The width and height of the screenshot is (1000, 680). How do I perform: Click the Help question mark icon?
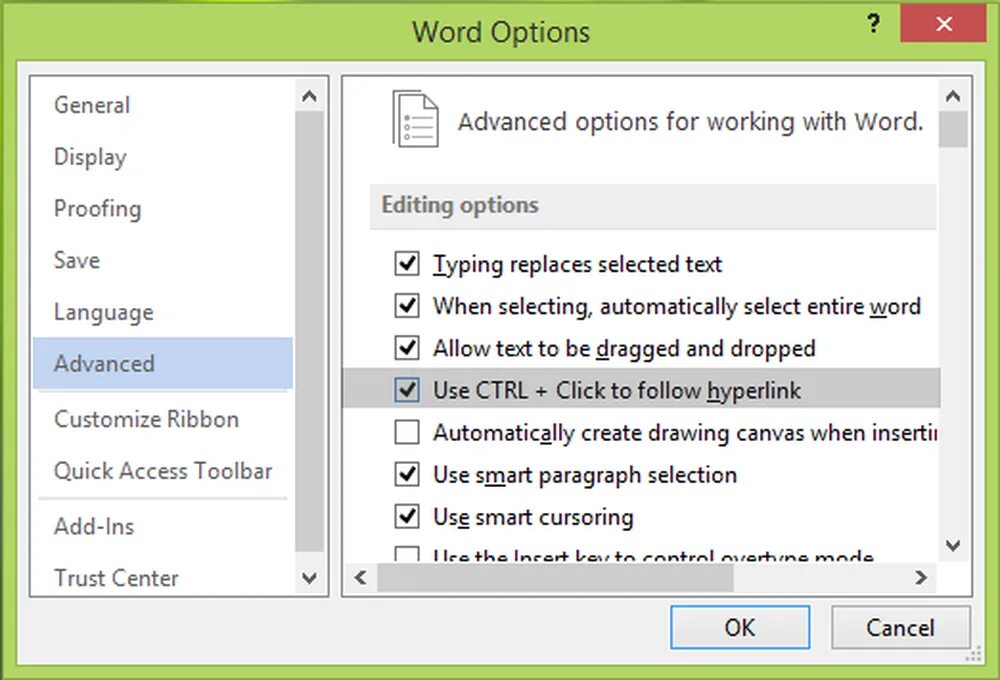tap(874, 24)
